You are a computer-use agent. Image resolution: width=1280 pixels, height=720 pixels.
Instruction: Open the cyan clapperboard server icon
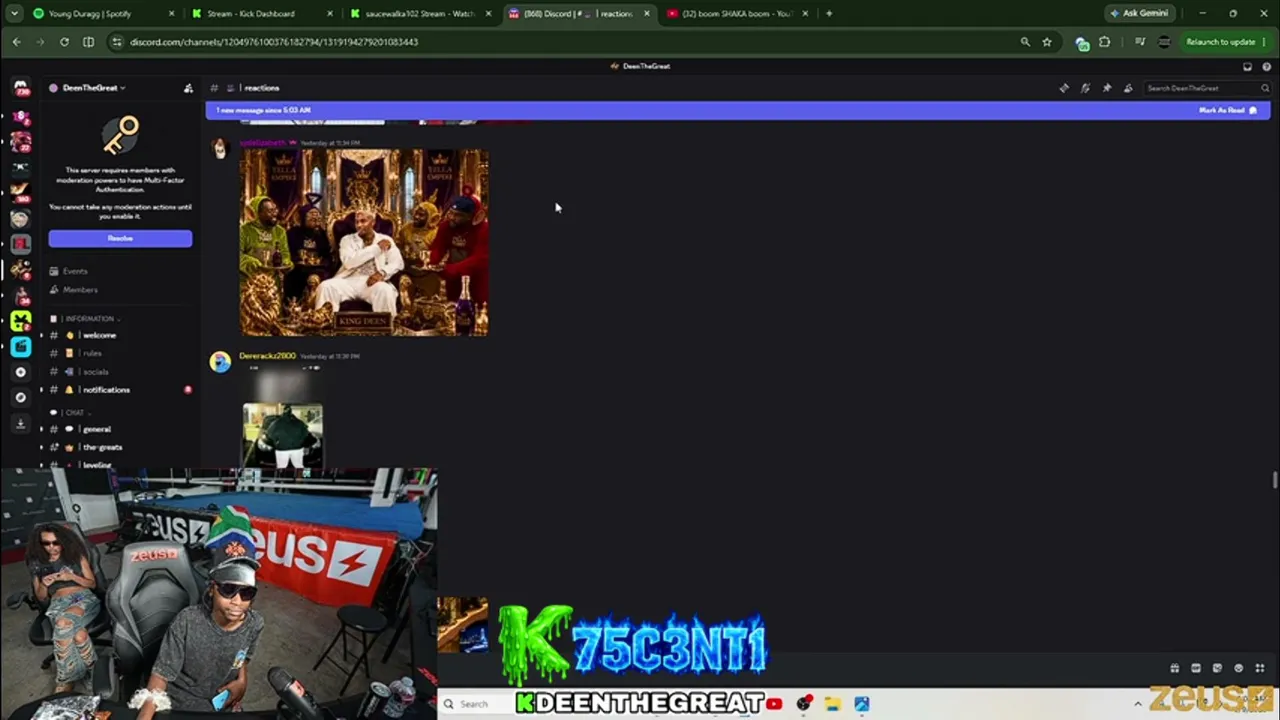20,346
